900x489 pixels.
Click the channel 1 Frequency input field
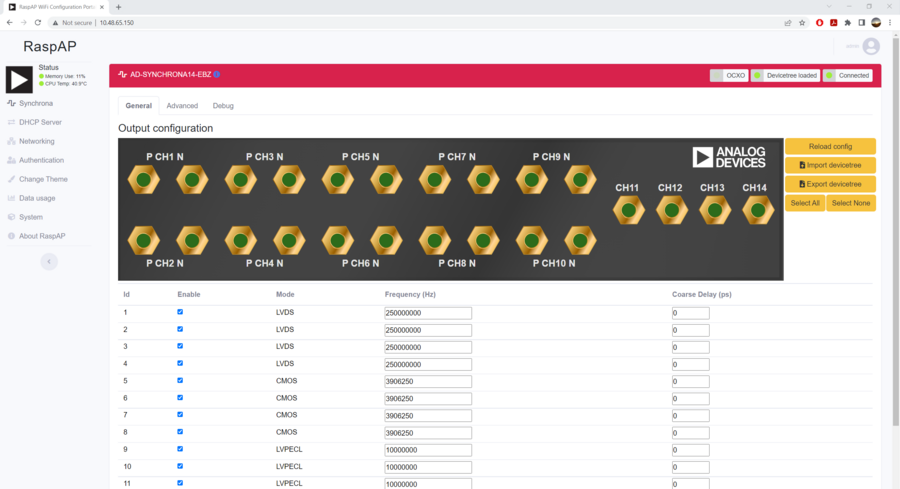coord(427,313)
